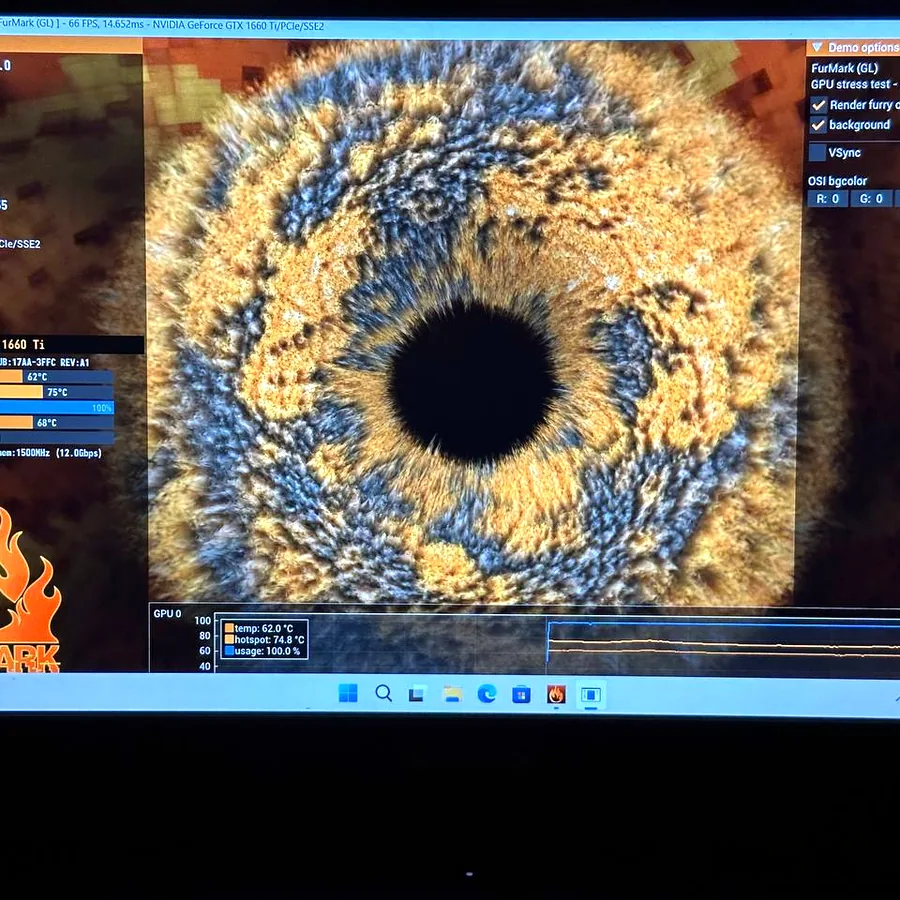Click the FurMark window title bar text
The height and width of the screenshot is (900, 900).
point(162,25)
